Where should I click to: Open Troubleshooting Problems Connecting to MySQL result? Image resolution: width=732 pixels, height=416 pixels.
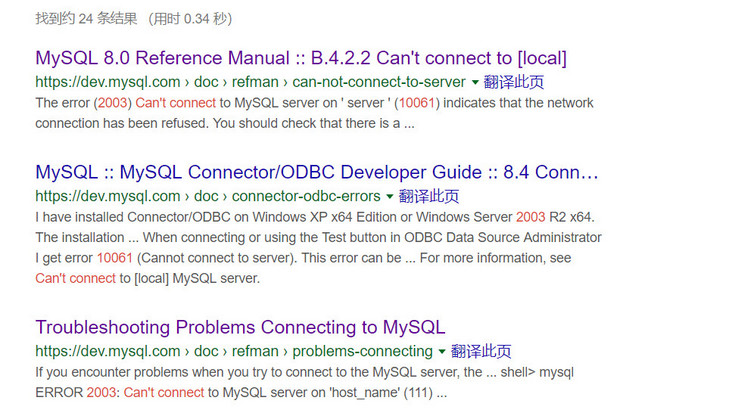240,327
